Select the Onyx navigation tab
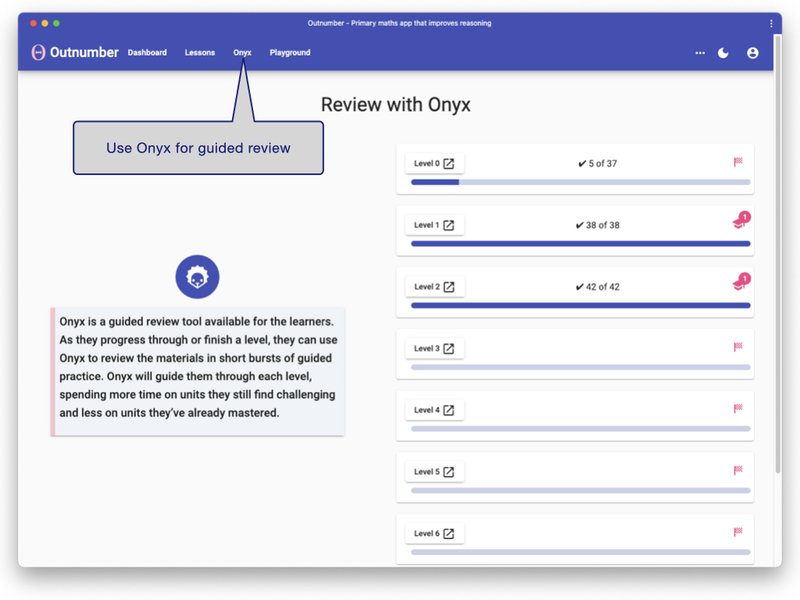800x600 pixels. (242, 53)
